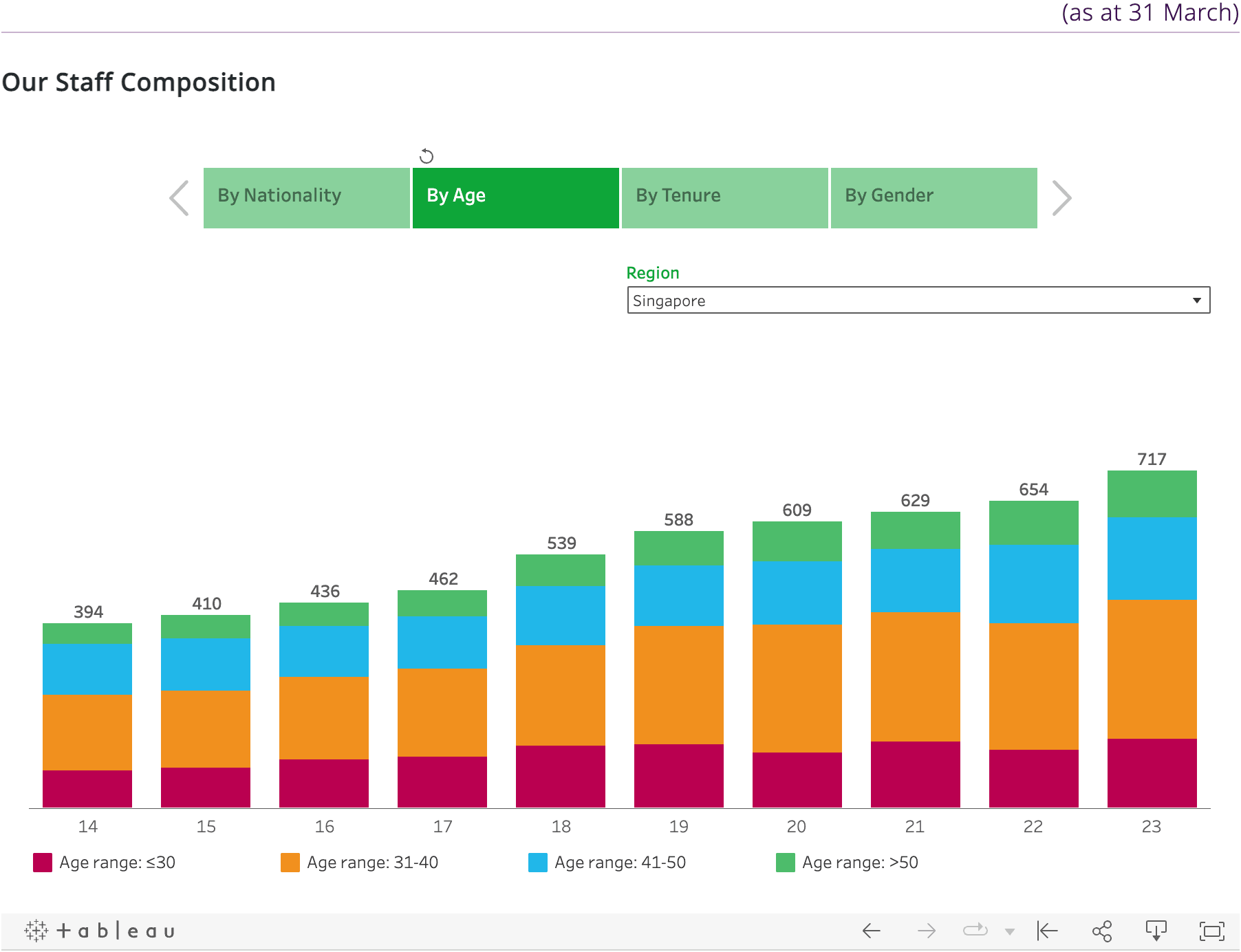
Task: Click the total label 588
Action: pos(679,520)
